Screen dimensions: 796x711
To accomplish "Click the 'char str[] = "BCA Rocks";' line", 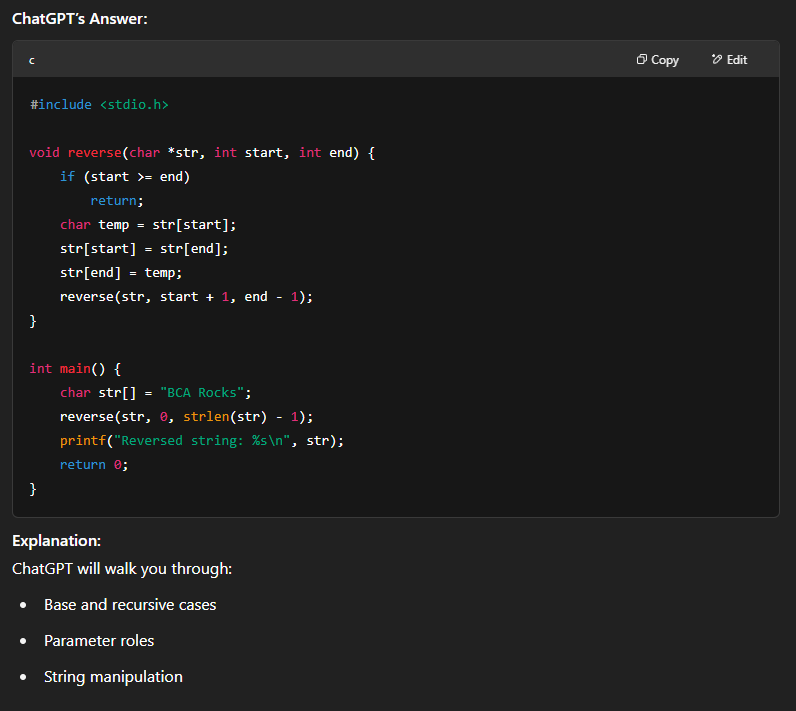I will (x=155, y=392).
